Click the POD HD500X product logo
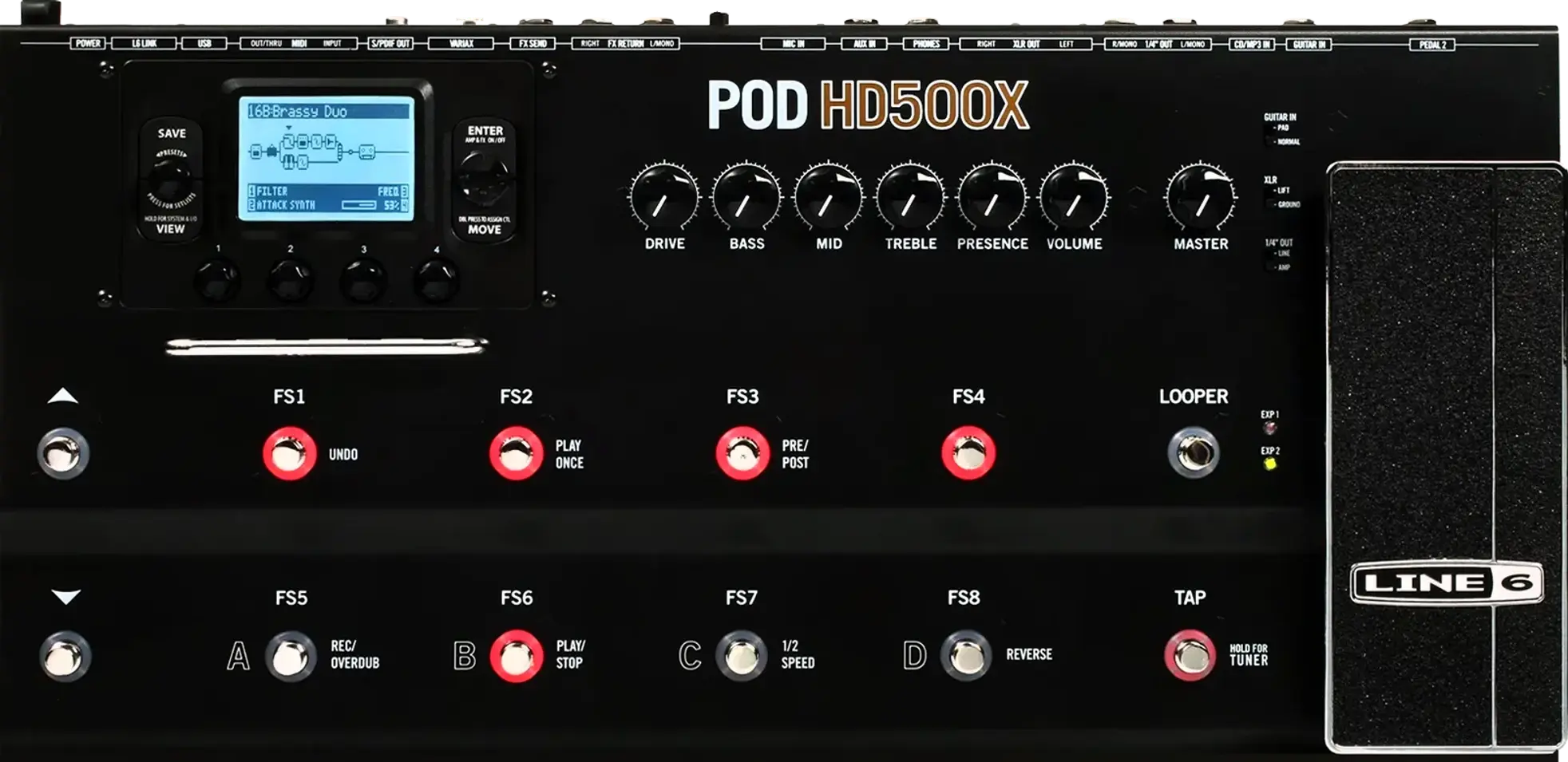Image resolution: width=1568 pixels, height=762 pixels. pos(868,105)
